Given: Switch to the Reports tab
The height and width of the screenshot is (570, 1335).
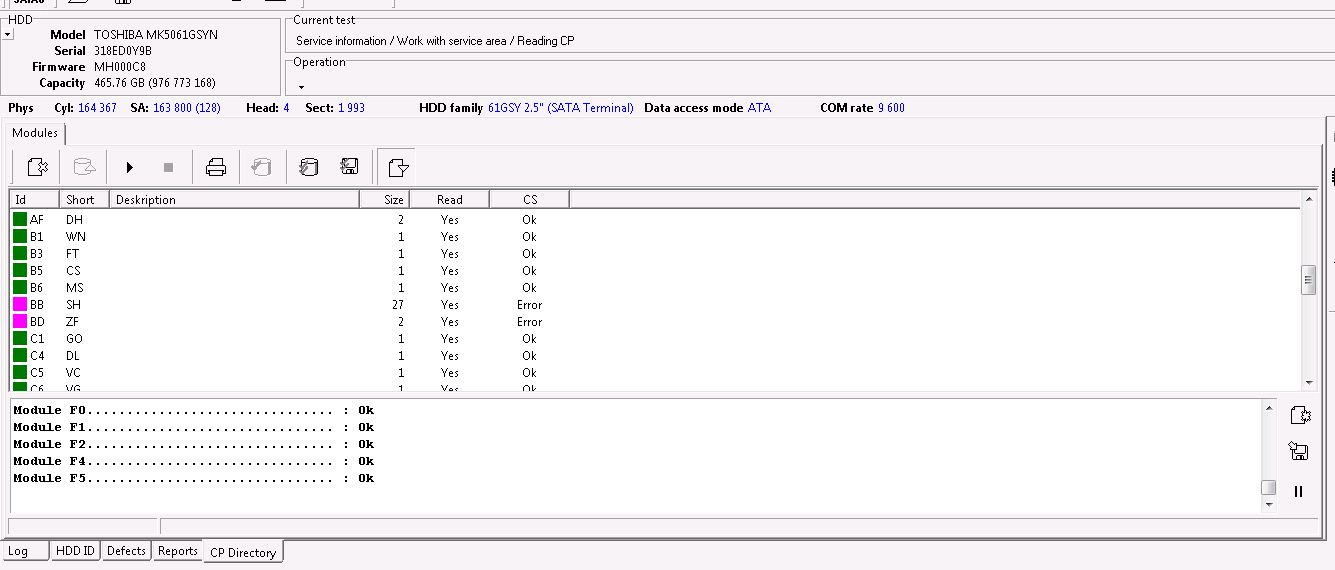Looking at the screenshot, I should 177,551.
